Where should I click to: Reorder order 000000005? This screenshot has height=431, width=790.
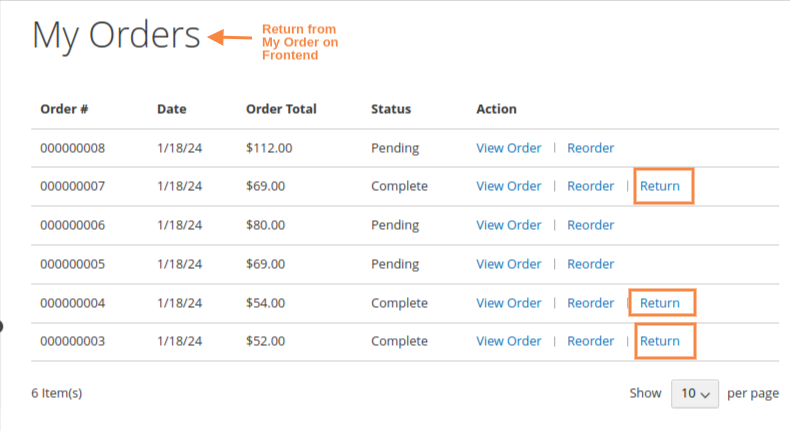[590, 264]
